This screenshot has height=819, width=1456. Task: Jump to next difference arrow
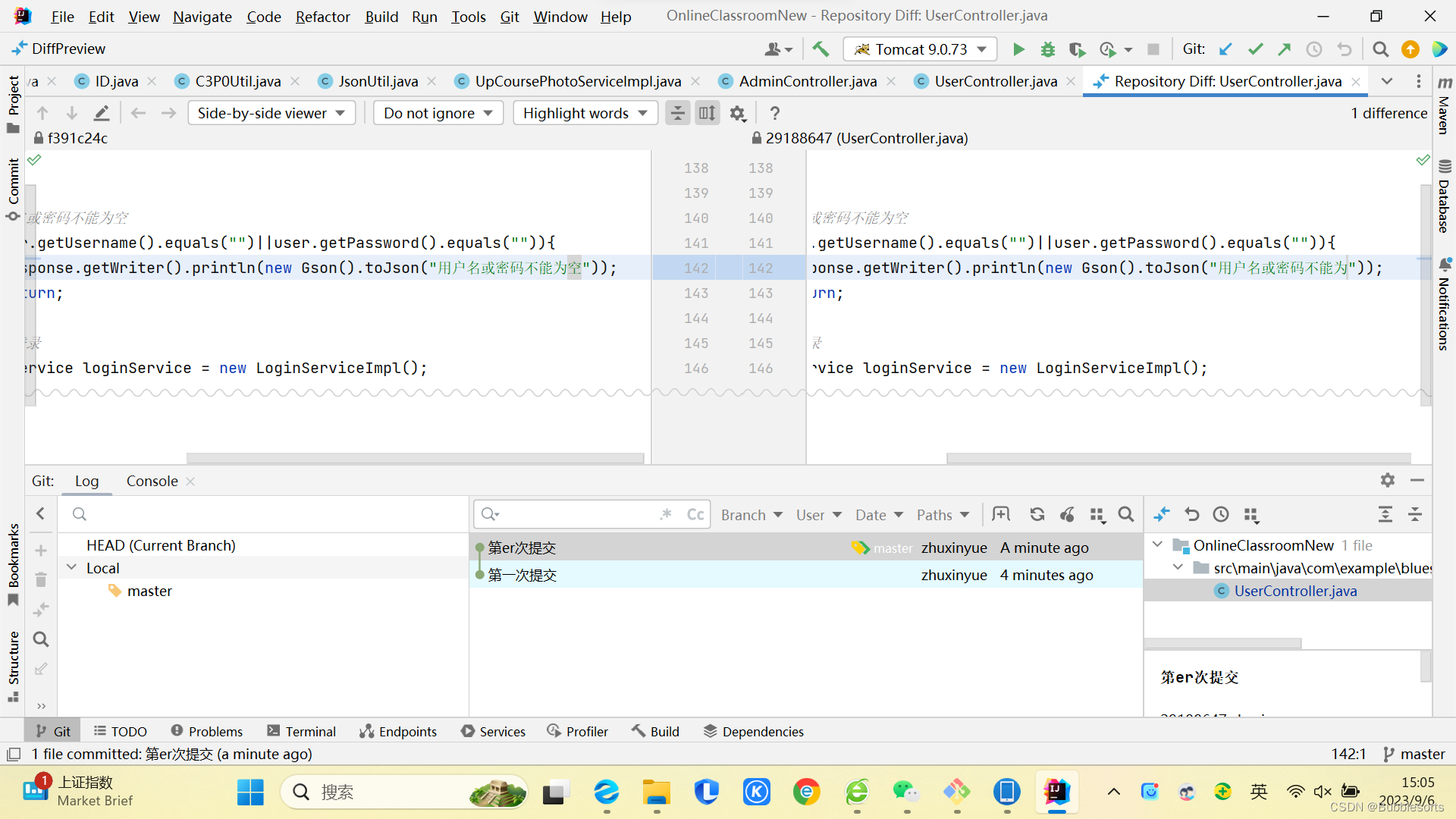coord(71,114)
